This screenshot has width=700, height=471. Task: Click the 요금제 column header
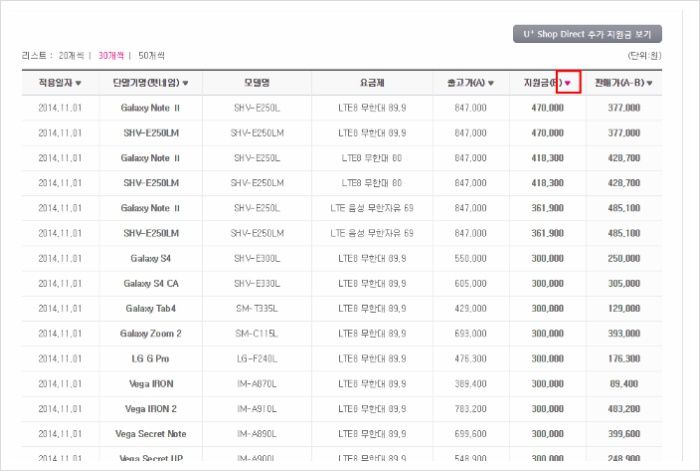tap(372, 83)
